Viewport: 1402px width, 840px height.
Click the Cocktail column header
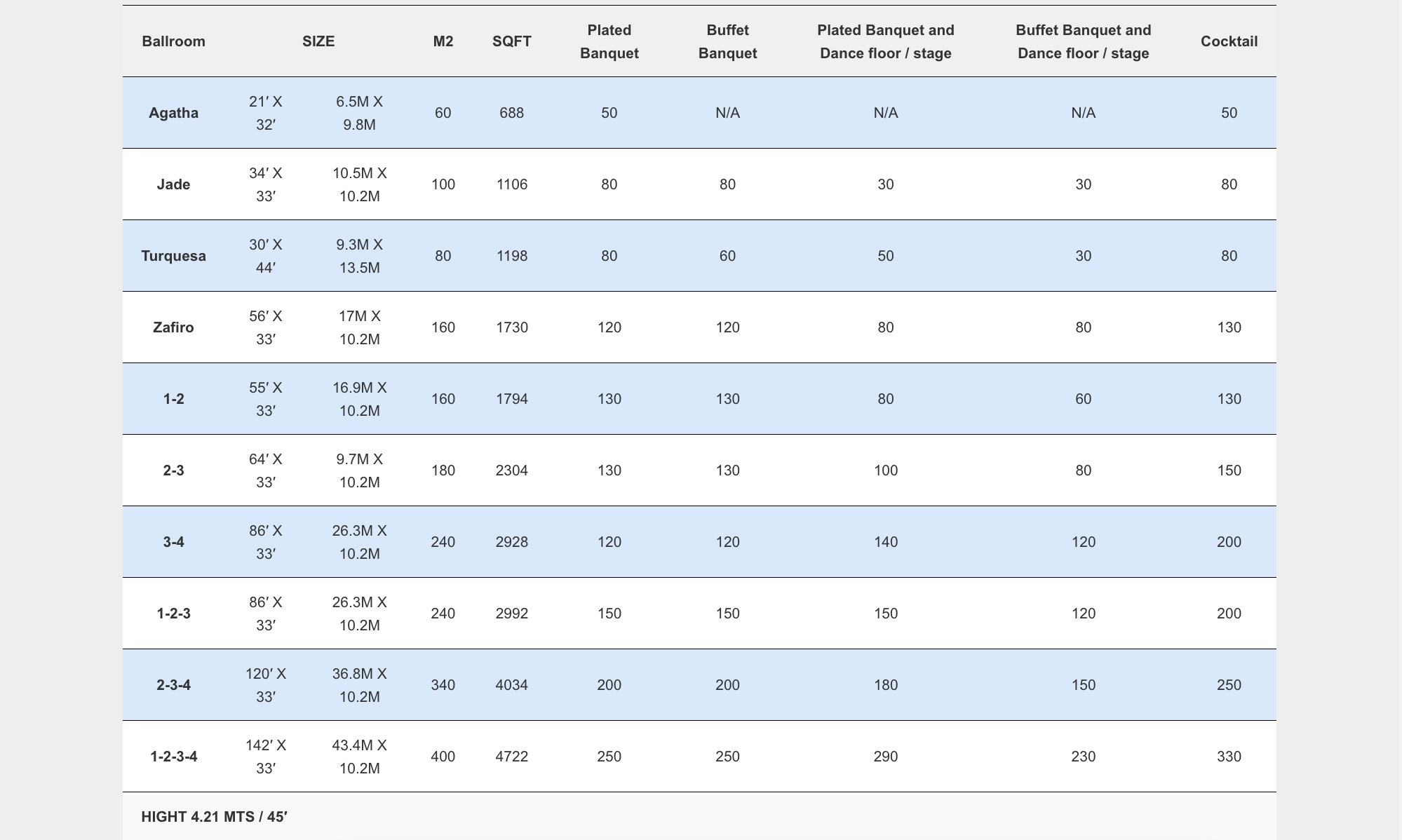[1229, 41]
